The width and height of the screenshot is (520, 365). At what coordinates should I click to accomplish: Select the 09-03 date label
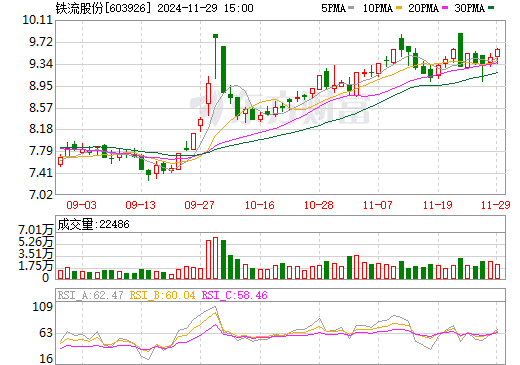[81, 205]
